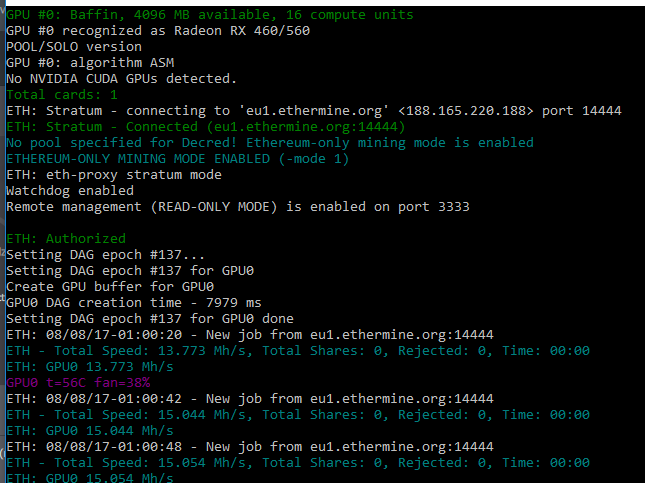Click 'No NVIDIA CUDA GPUs detected.' line
The image size is (645, 483).
122,79
